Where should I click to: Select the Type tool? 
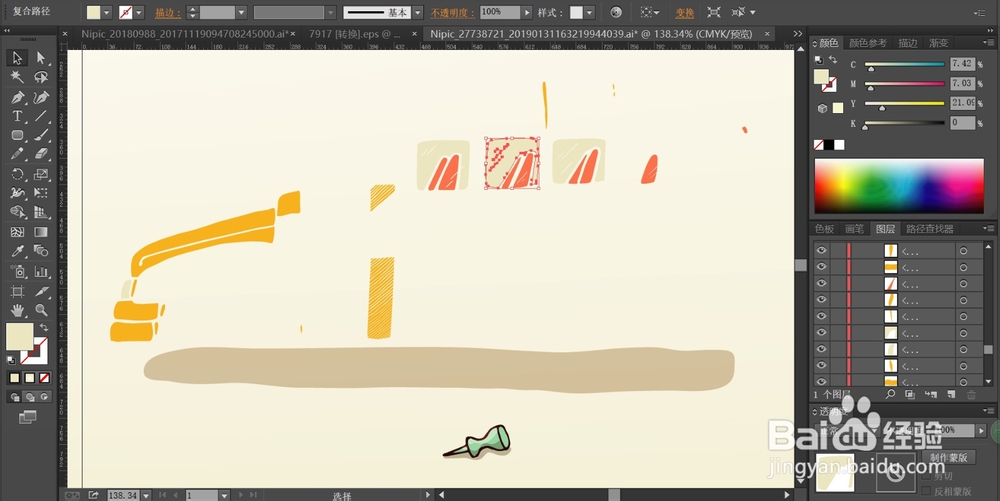[17, 116]
